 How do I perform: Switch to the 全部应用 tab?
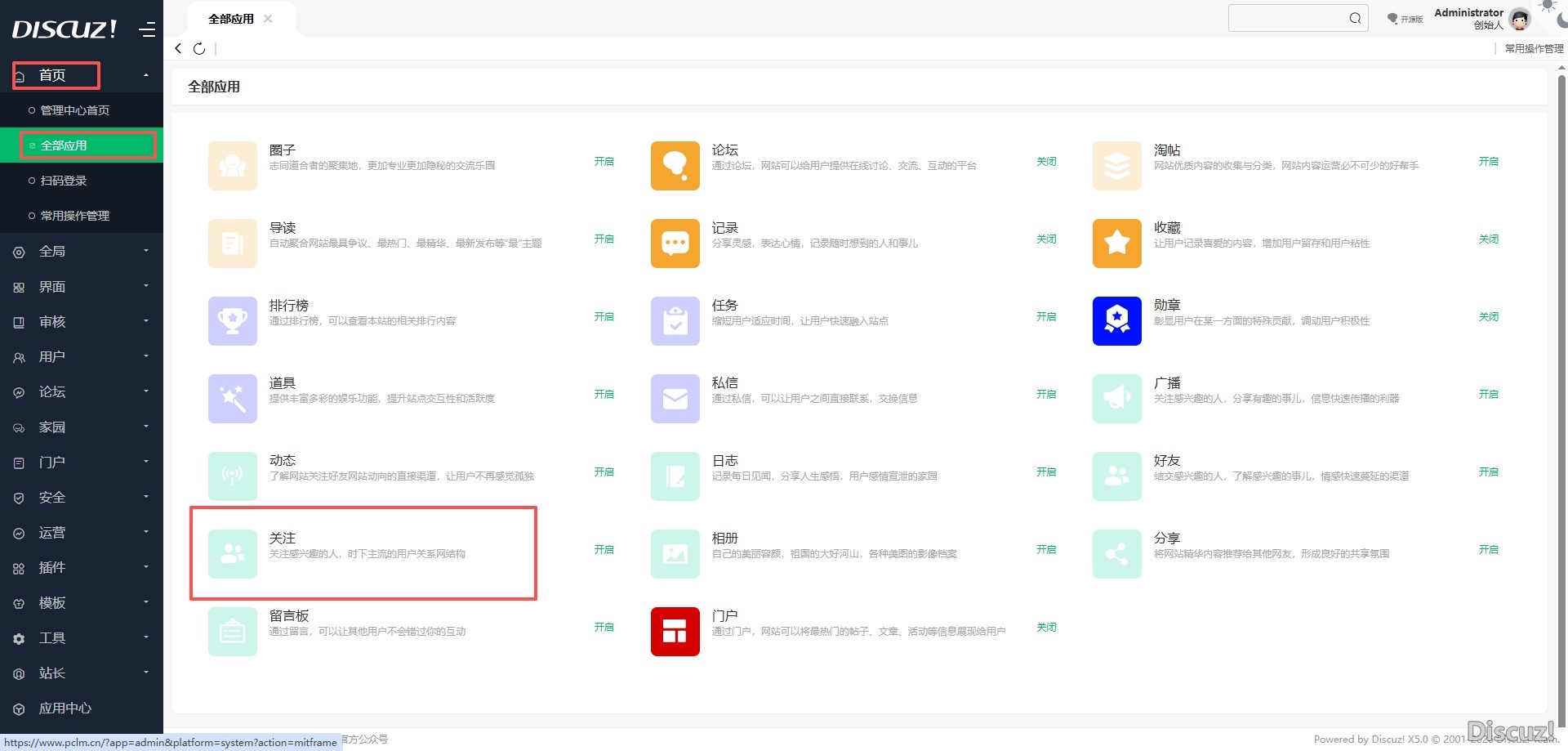point(231,18)
